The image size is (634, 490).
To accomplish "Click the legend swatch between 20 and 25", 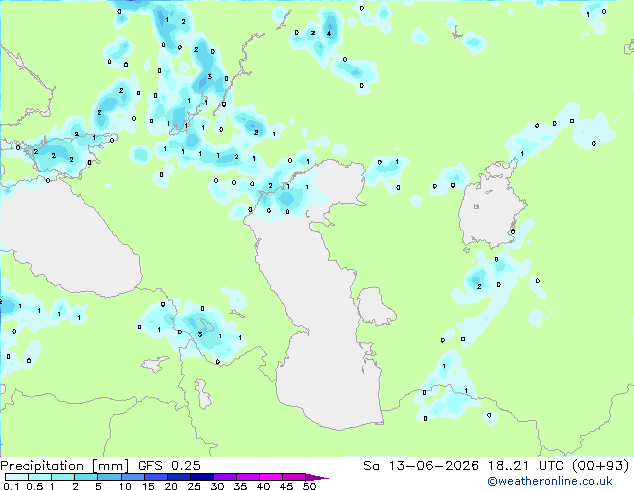I will 179,477.
